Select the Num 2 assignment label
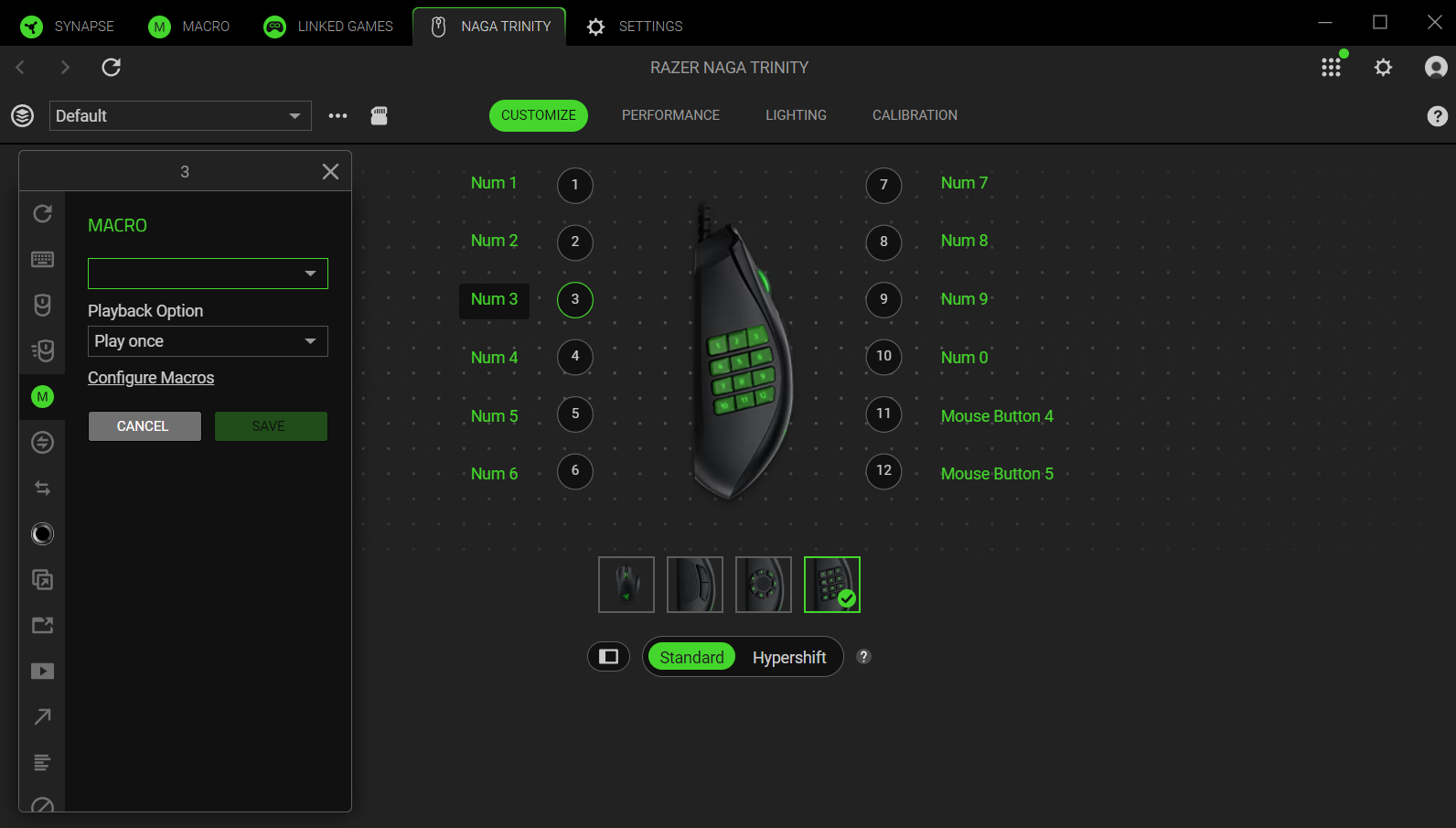The width and height of the screenshot is (1456, 828). click(494, 241)
